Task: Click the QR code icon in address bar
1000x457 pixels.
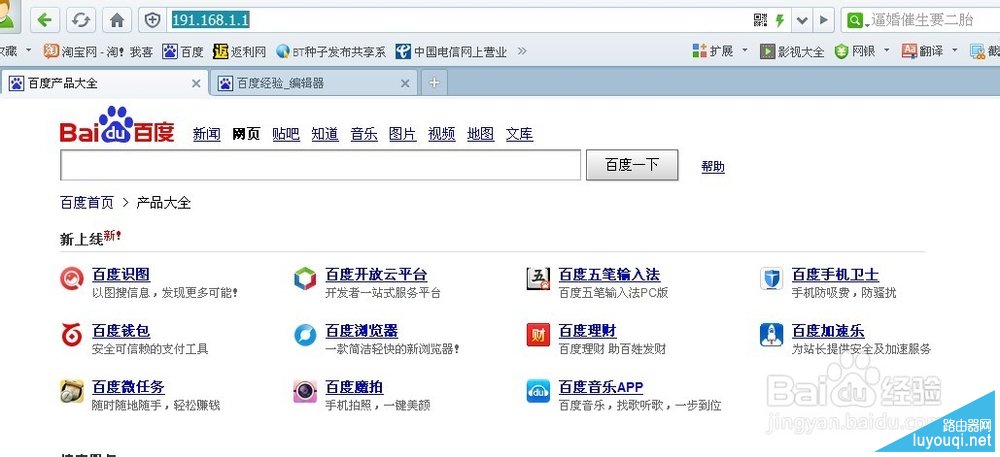Action: pyautogui.click(x=760, y=20)
